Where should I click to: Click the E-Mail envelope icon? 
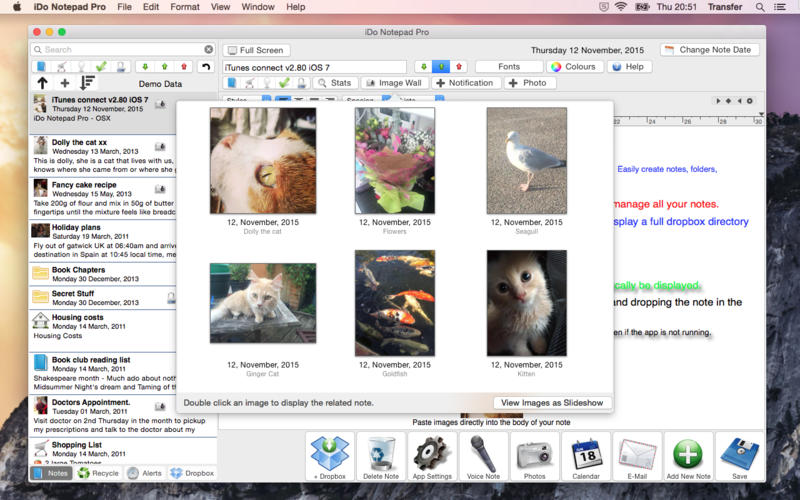point(637,456)
